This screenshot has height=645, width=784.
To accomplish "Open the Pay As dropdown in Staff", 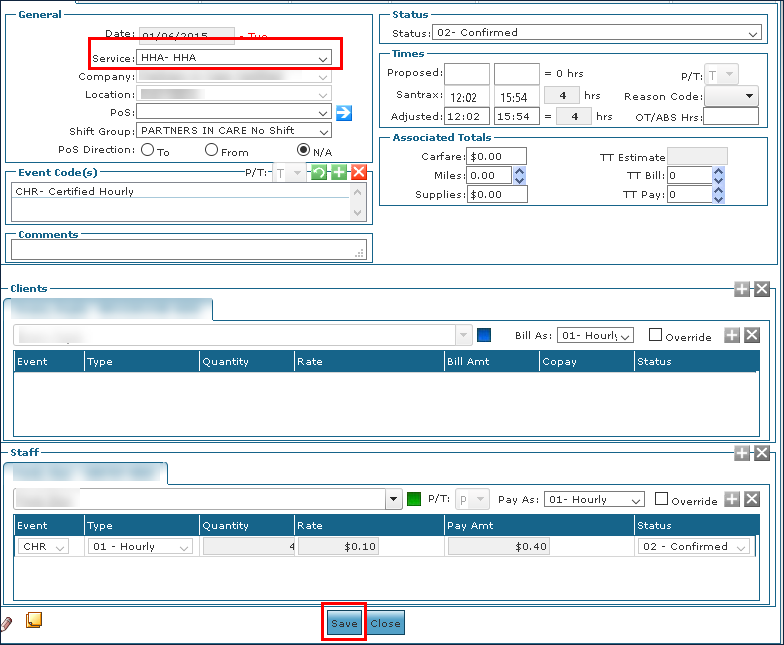I will 594,499.
